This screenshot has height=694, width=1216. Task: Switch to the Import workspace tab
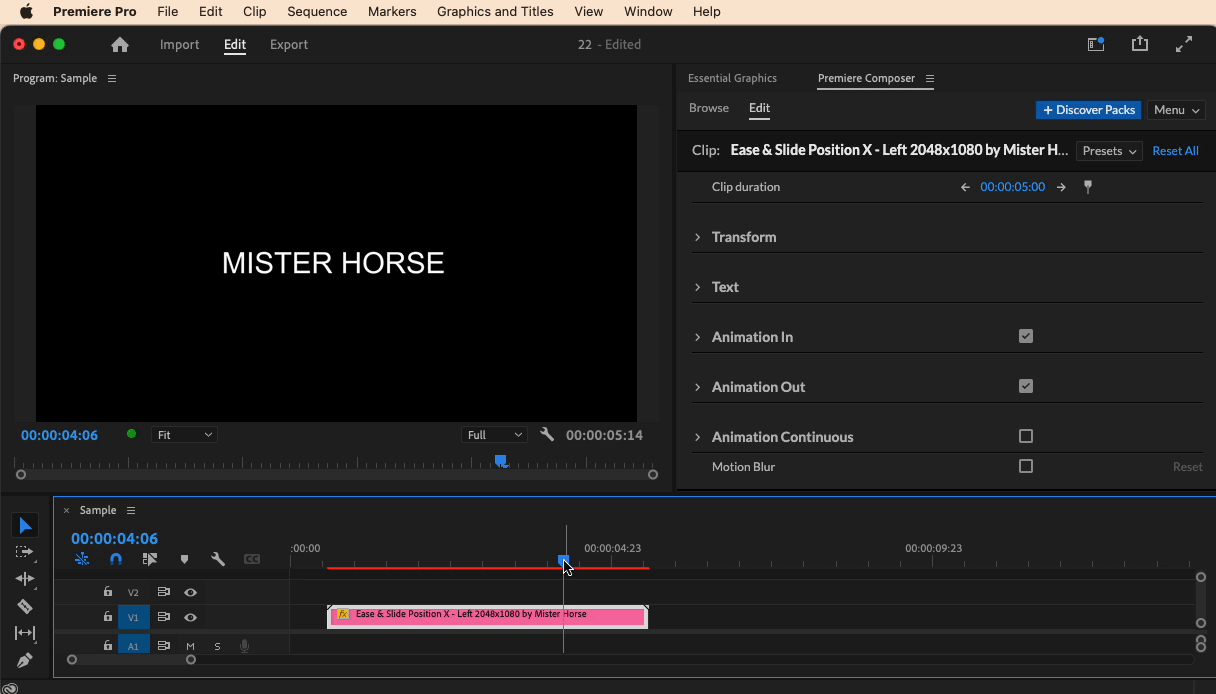[180, 45]
